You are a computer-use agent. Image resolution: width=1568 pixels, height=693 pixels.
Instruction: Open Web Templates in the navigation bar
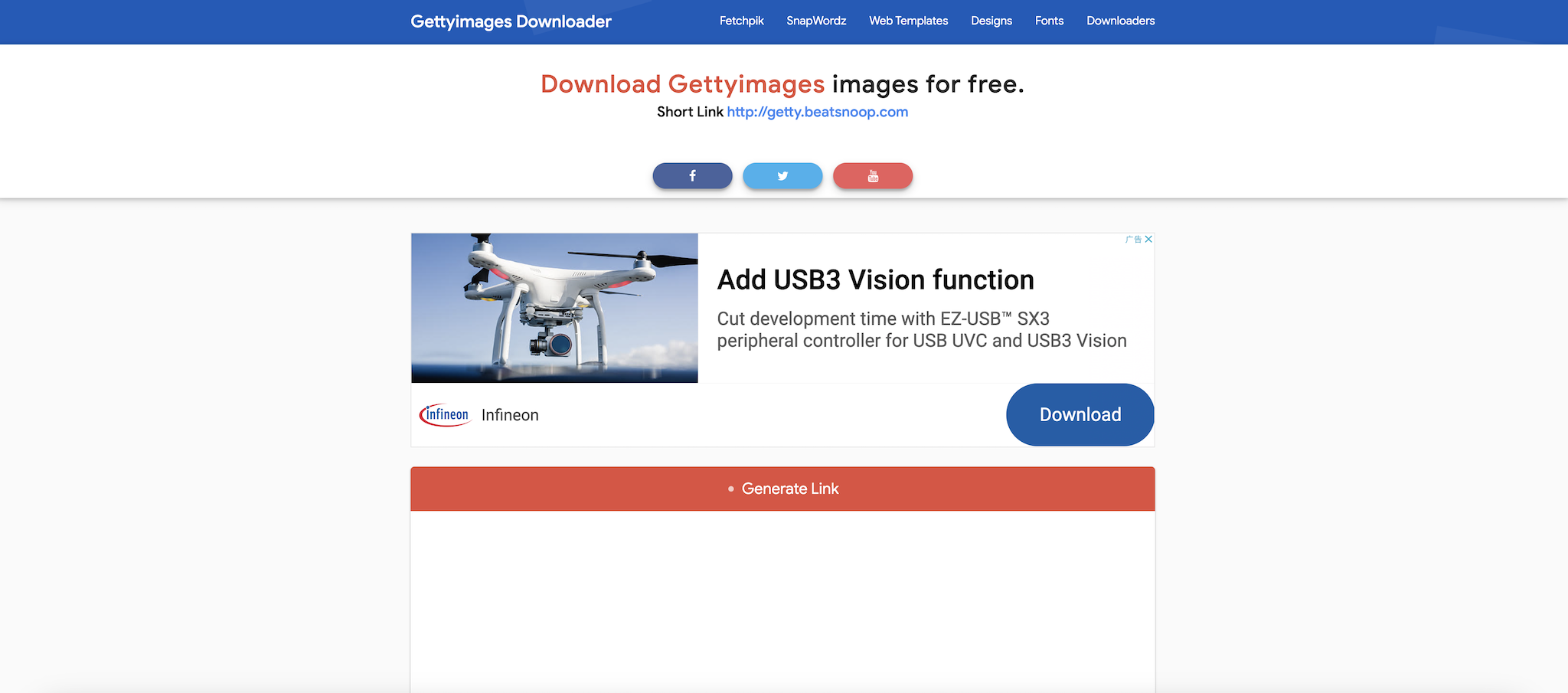pos(908,21)
